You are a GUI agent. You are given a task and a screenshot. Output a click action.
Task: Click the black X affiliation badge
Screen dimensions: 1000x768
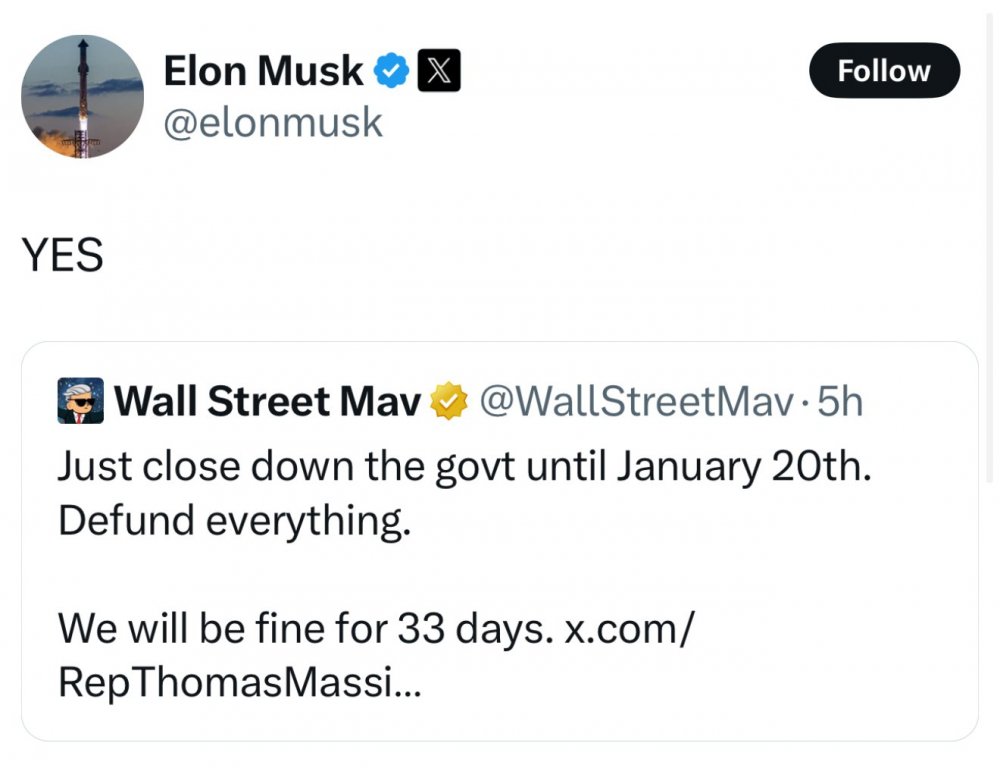438,70
